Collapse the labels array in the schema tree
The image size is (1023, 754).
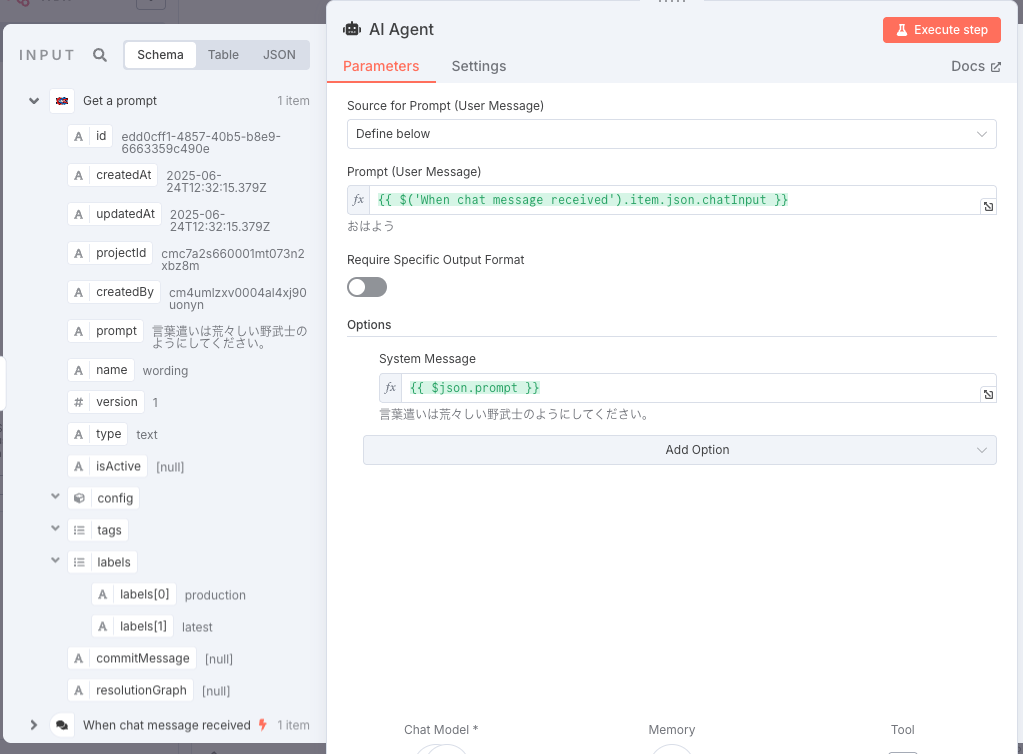point(55,561)
